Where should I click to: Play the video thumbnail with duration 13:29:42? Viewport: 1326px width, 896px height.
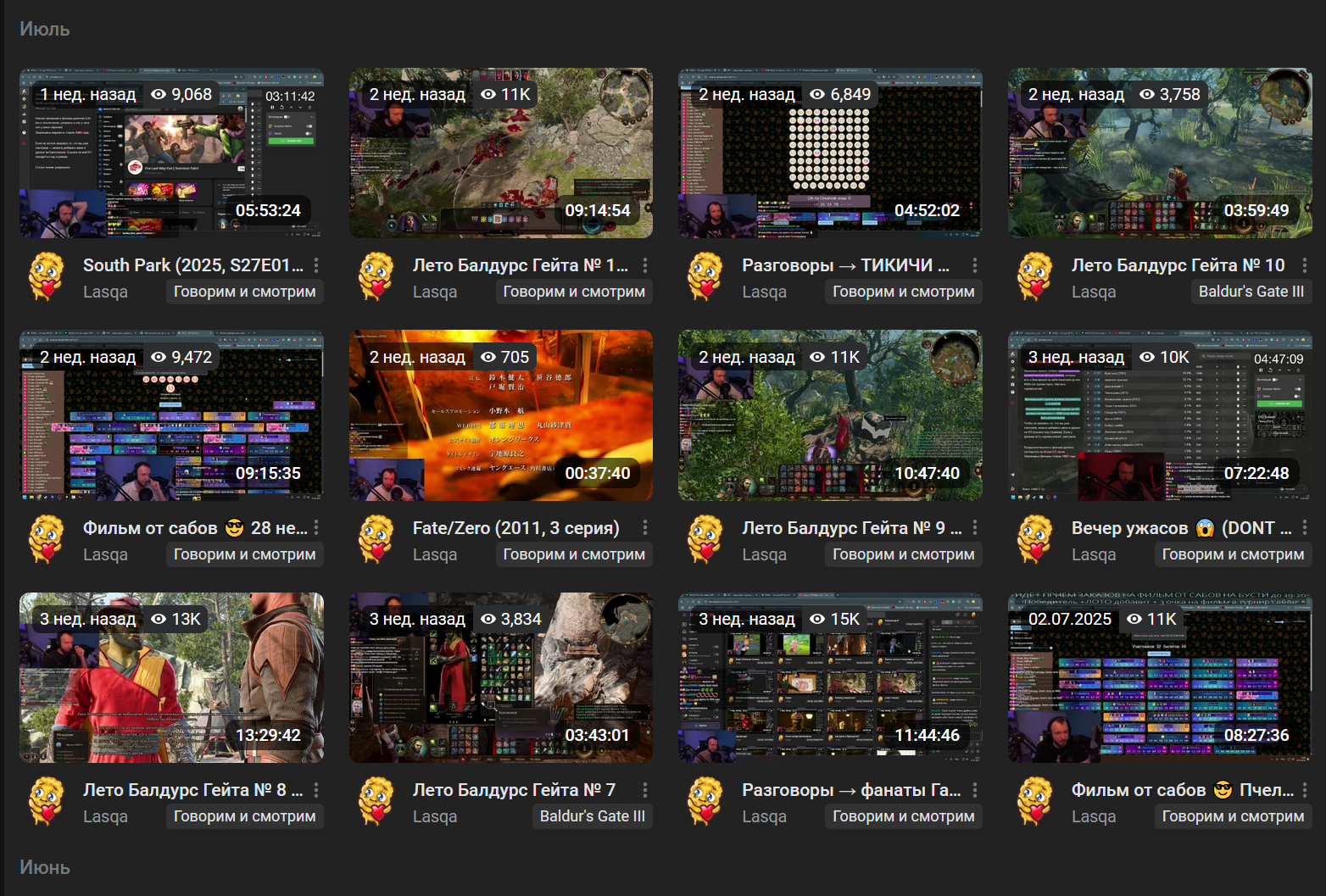171,677
